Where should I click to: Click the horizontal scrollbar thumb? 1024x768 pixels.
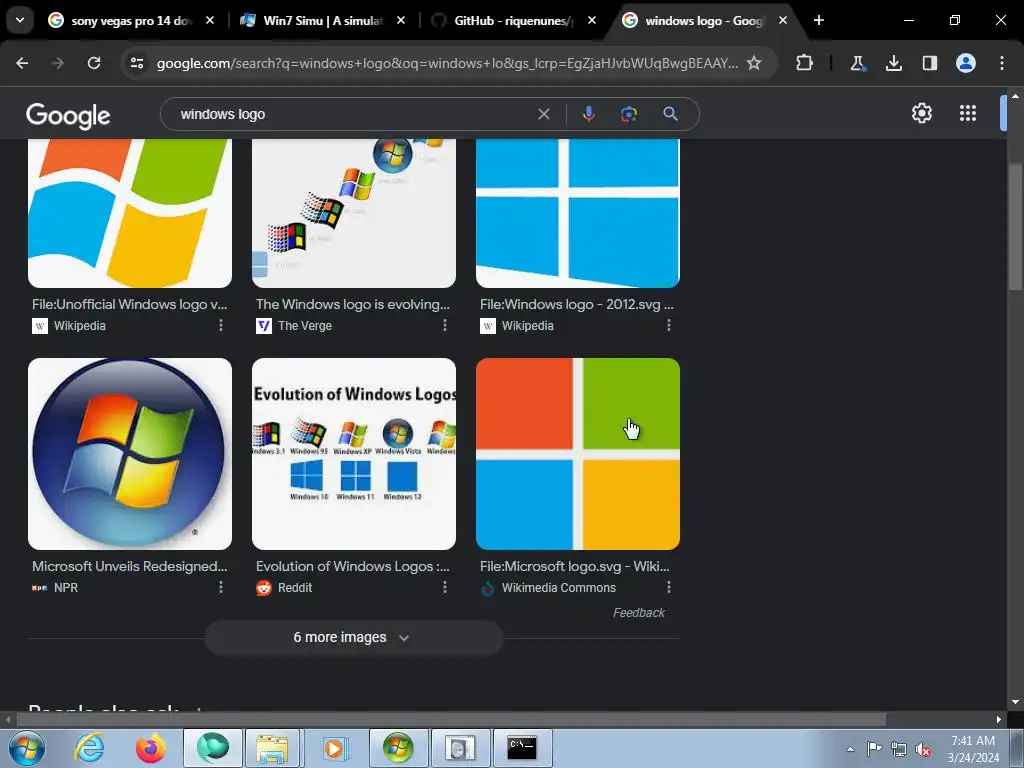tap(451, 720)
